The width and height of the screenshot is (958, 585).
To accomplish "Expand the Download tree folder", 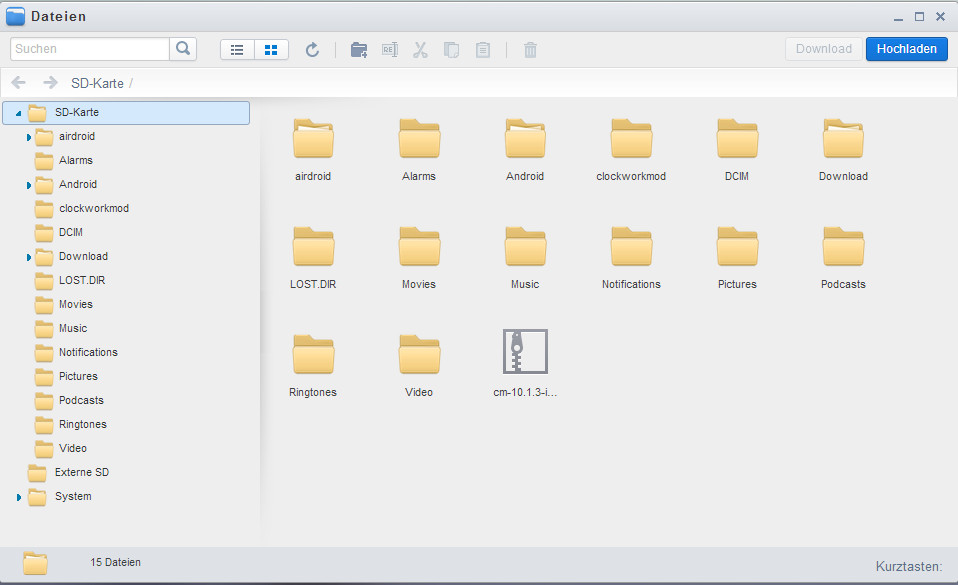I will point(29,257).
